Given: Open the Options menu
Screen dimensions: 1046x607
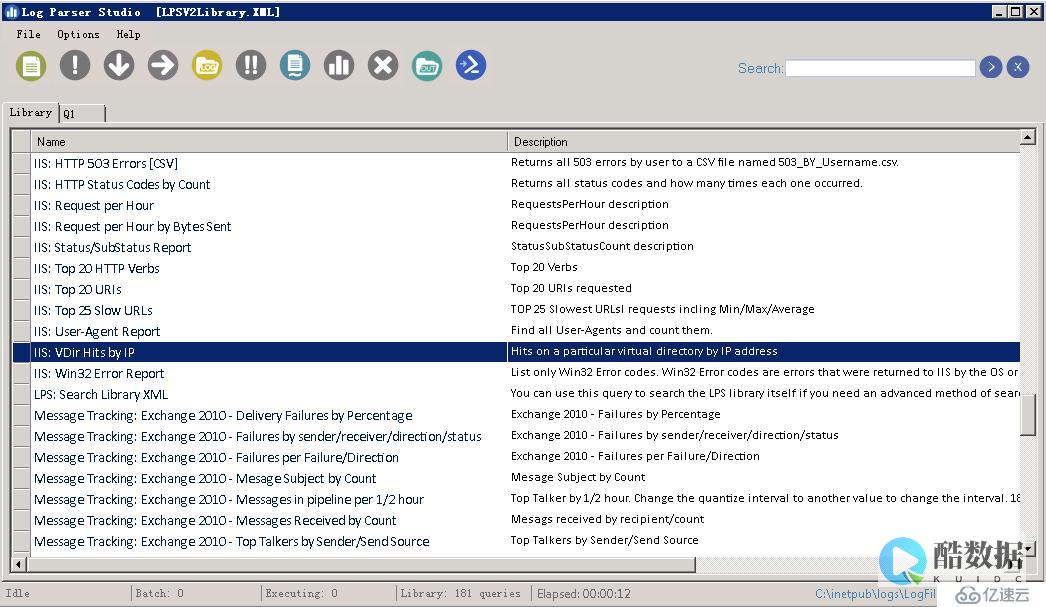Looking at the screenshot, I should pos(78,34).
